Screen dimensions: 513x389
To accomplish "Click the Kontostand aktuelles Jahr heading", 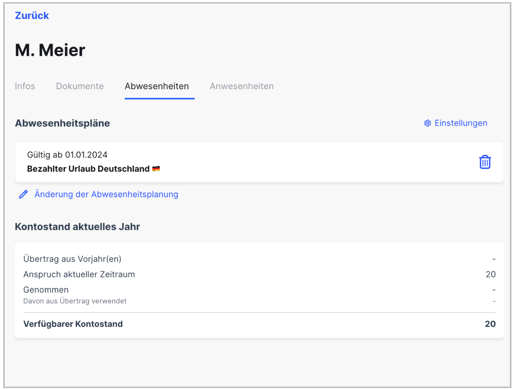I will pos(77,227).
